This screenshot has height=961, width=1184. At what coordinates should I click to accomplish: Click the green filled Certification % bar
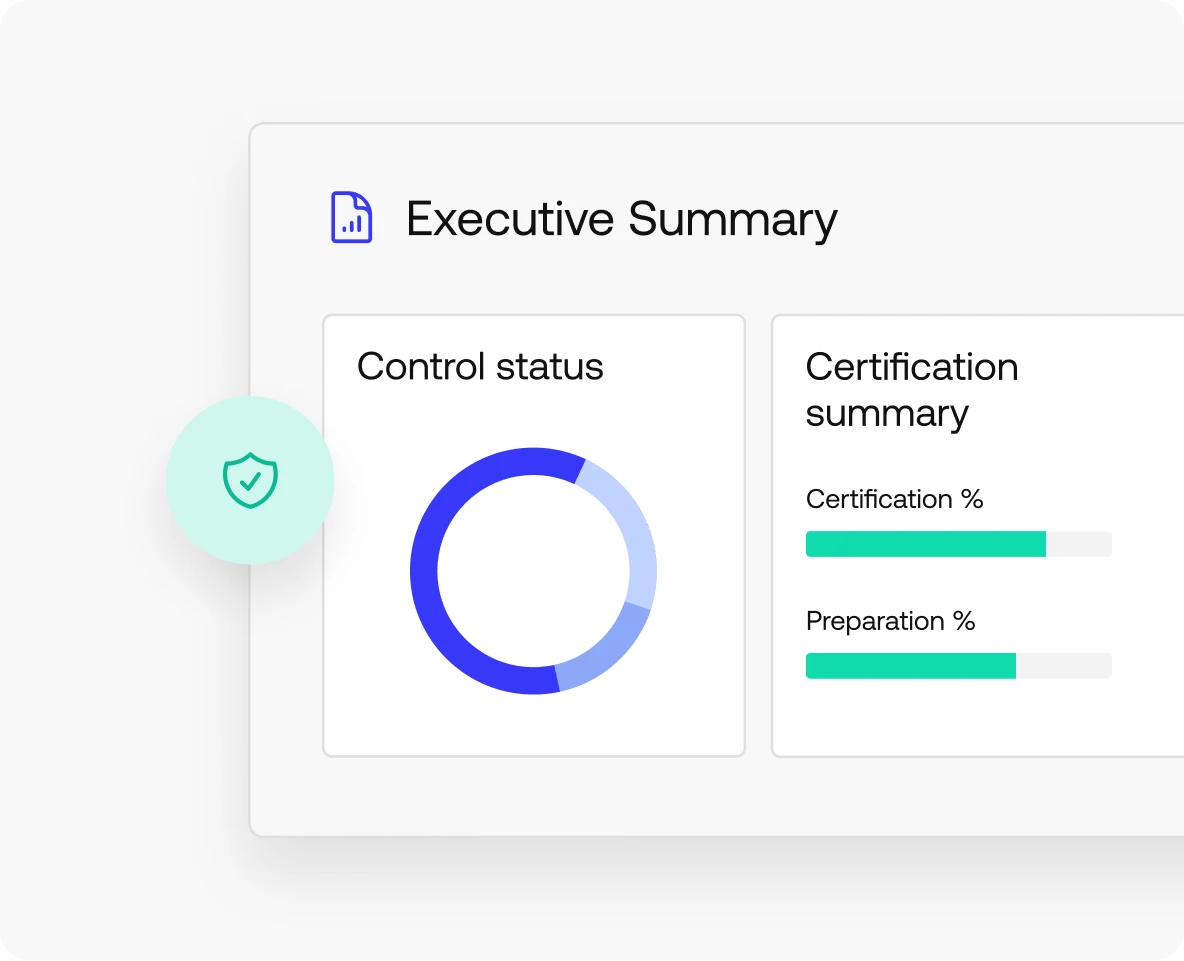(925, 544)
